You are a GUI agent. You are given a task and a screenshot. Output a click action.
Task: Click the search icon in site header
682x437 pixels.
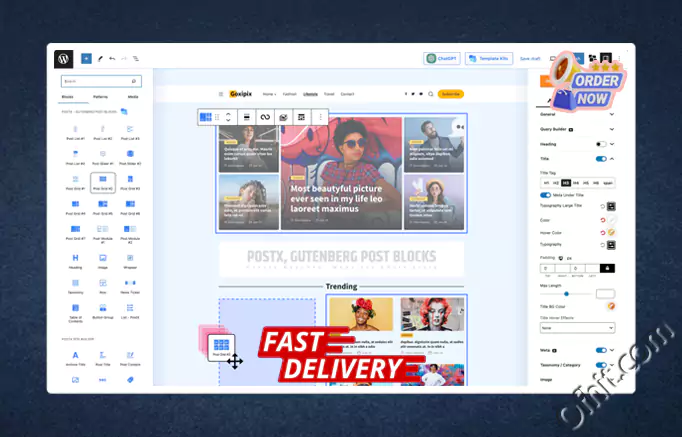428,94
